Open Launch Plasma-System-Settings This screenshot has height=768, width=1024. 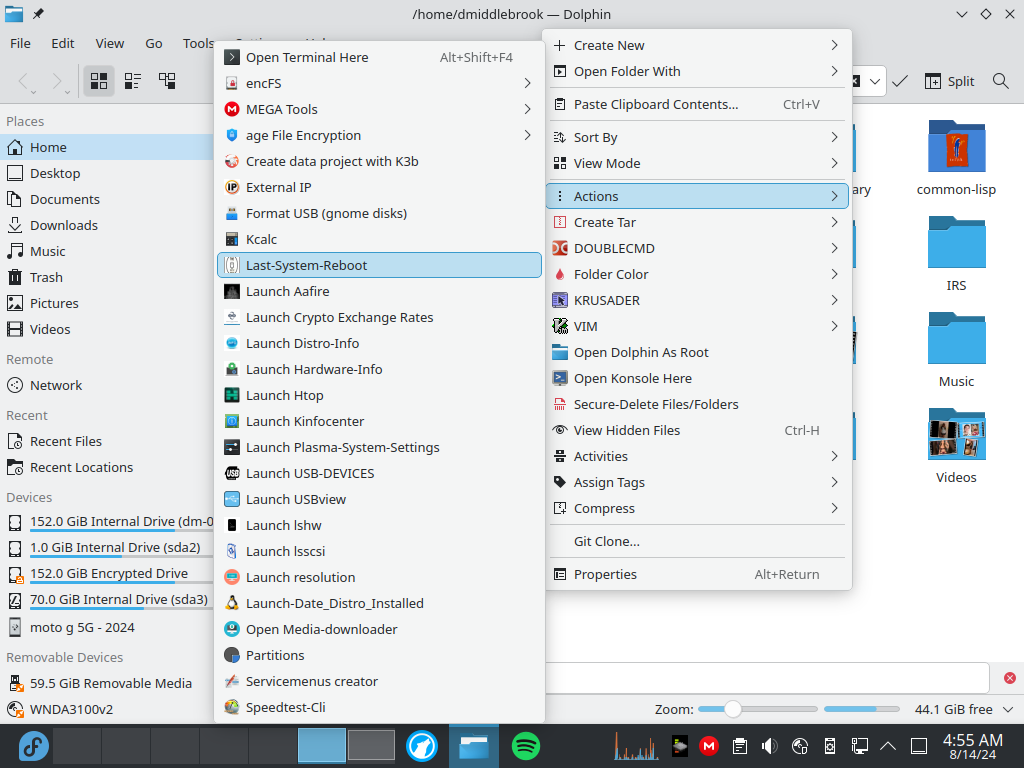click(379, 447)
